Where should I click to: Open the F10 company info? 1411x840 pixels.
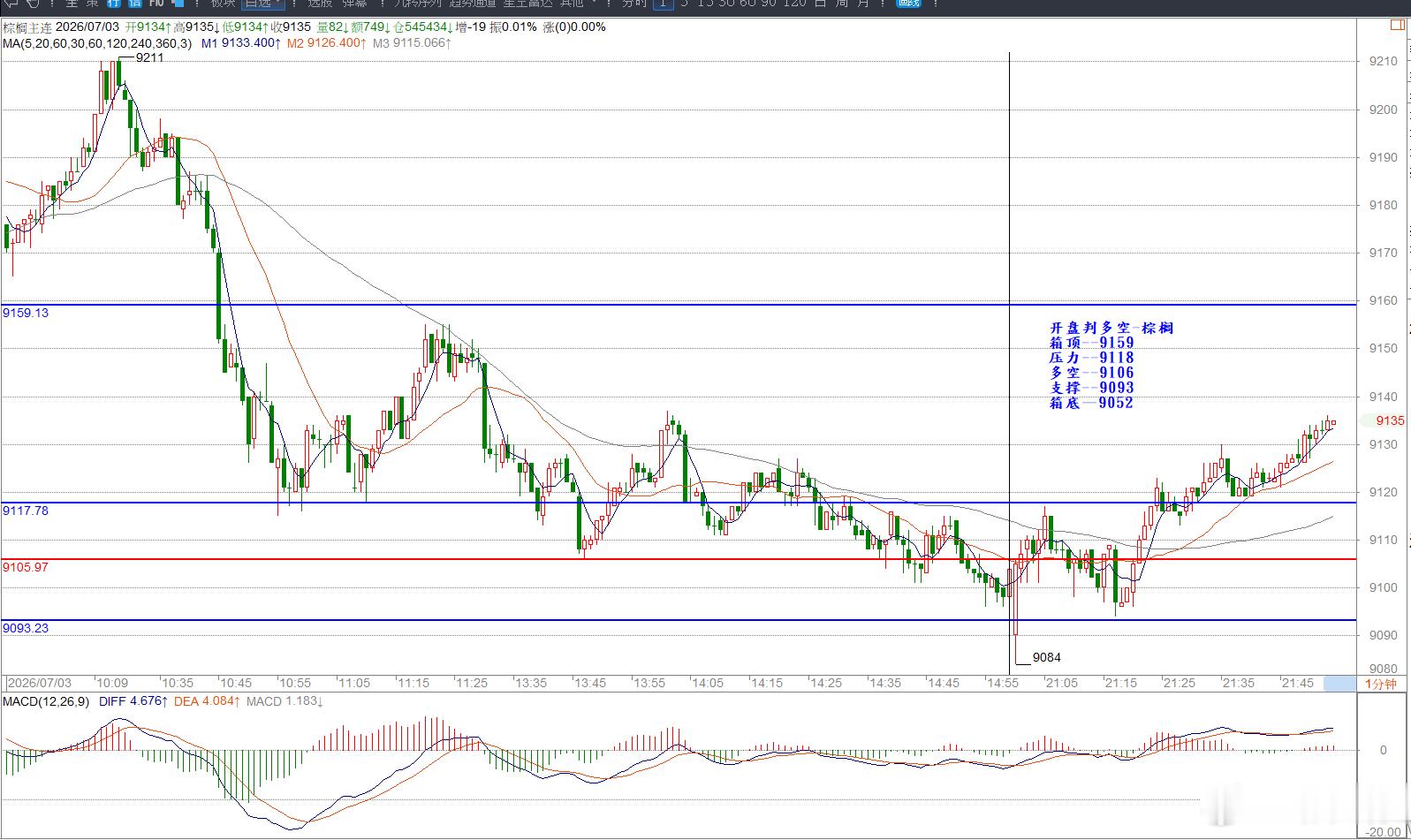tap(156, 4)
